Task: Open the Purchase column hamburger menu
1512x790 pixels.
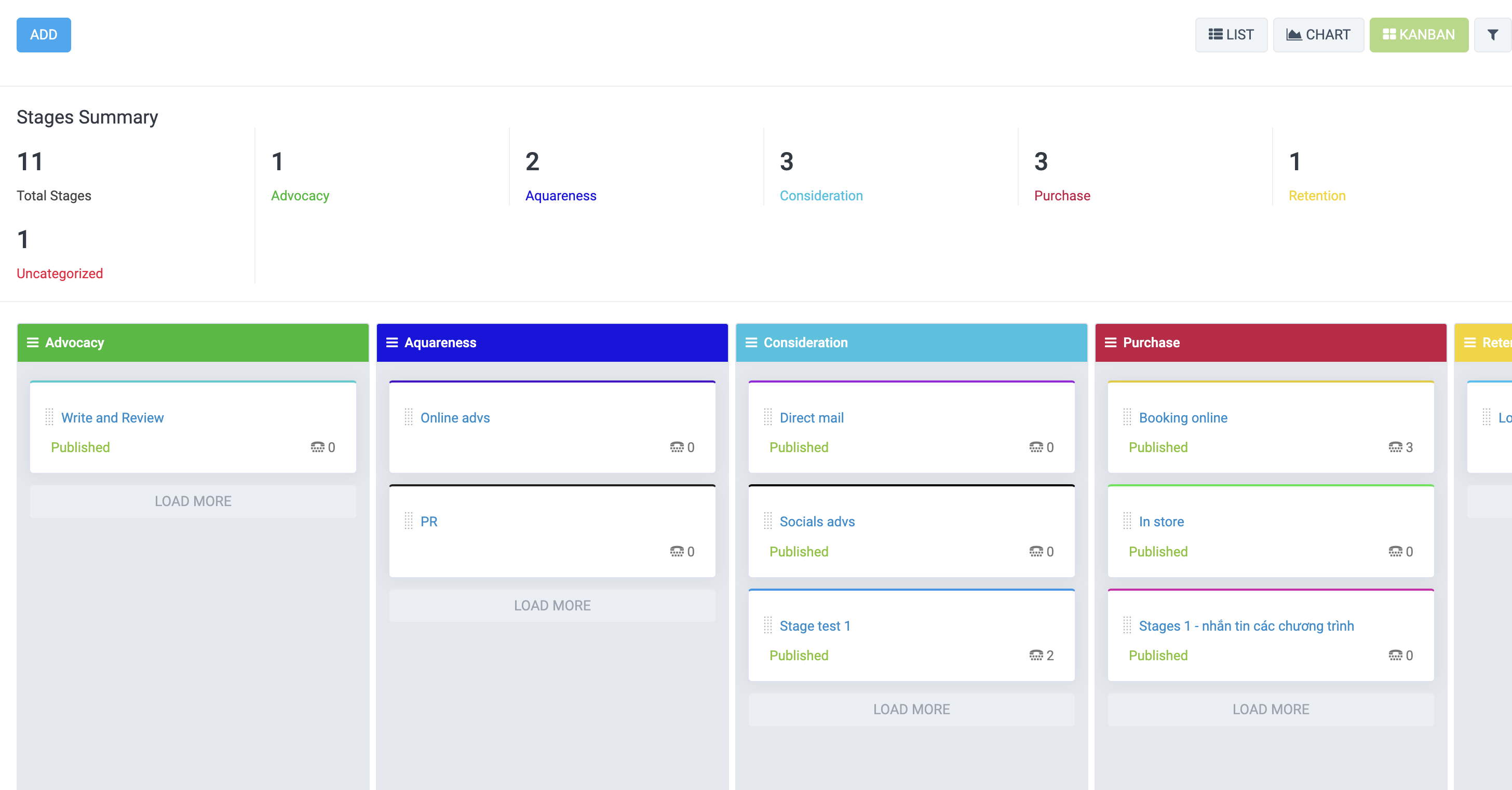Action: (x=1111, y=343)
